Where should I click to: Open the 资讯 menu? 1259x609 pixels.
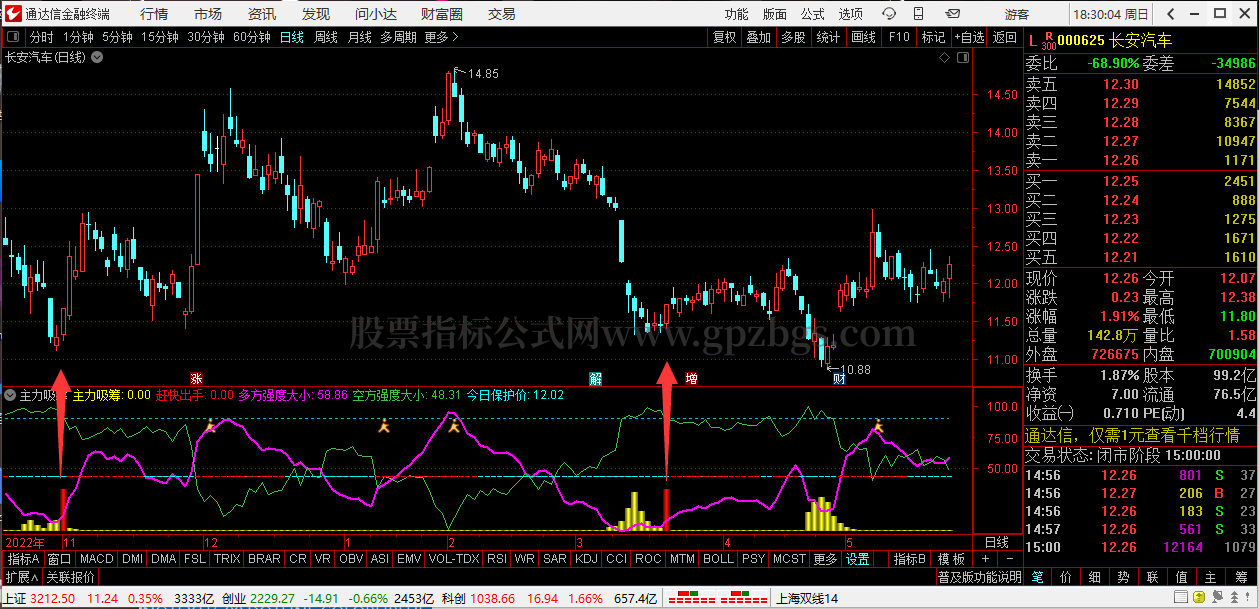tap(262, 14)
